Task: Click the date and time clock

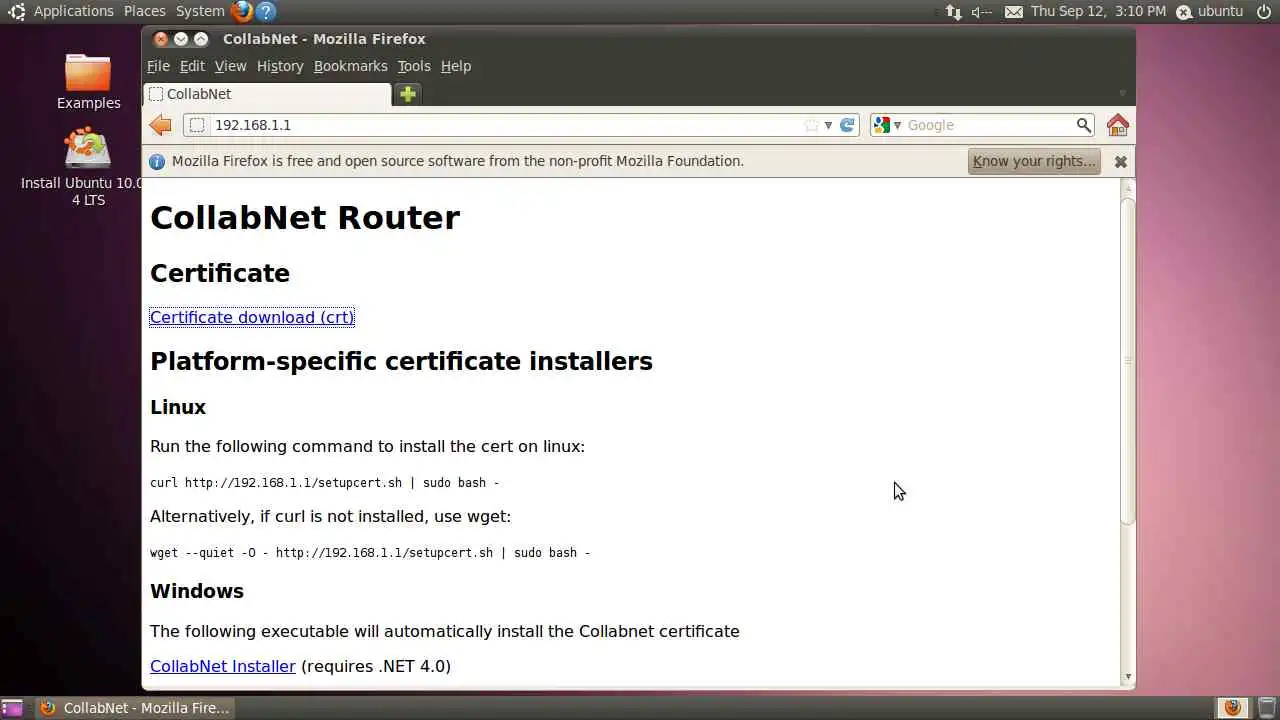Action: (1098, 12)
